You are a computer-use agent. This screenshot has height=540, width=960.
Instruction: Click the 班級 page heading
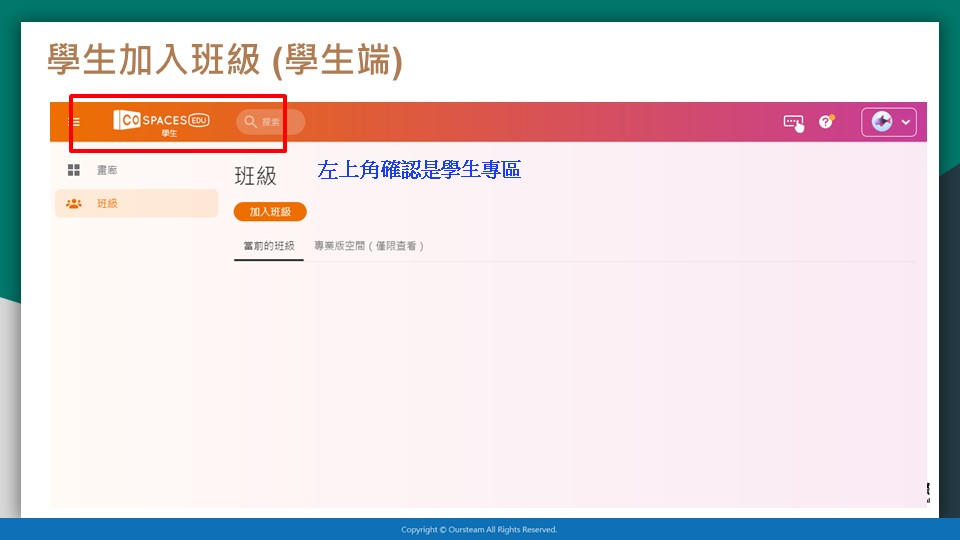pos(255,176)
